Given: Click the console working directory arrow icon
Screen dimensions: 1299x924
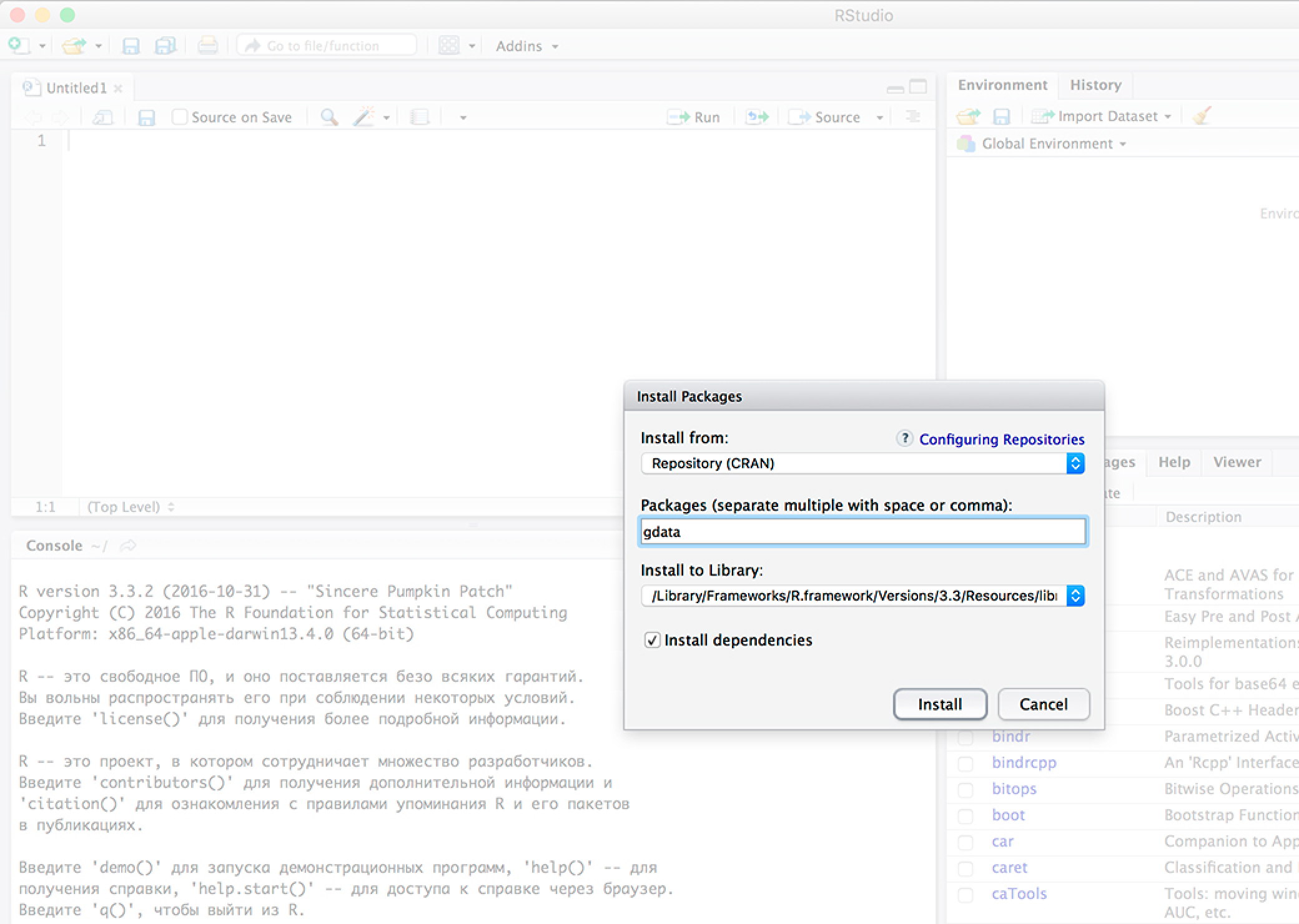Looking at the screenshot, I should coord(128,546).
